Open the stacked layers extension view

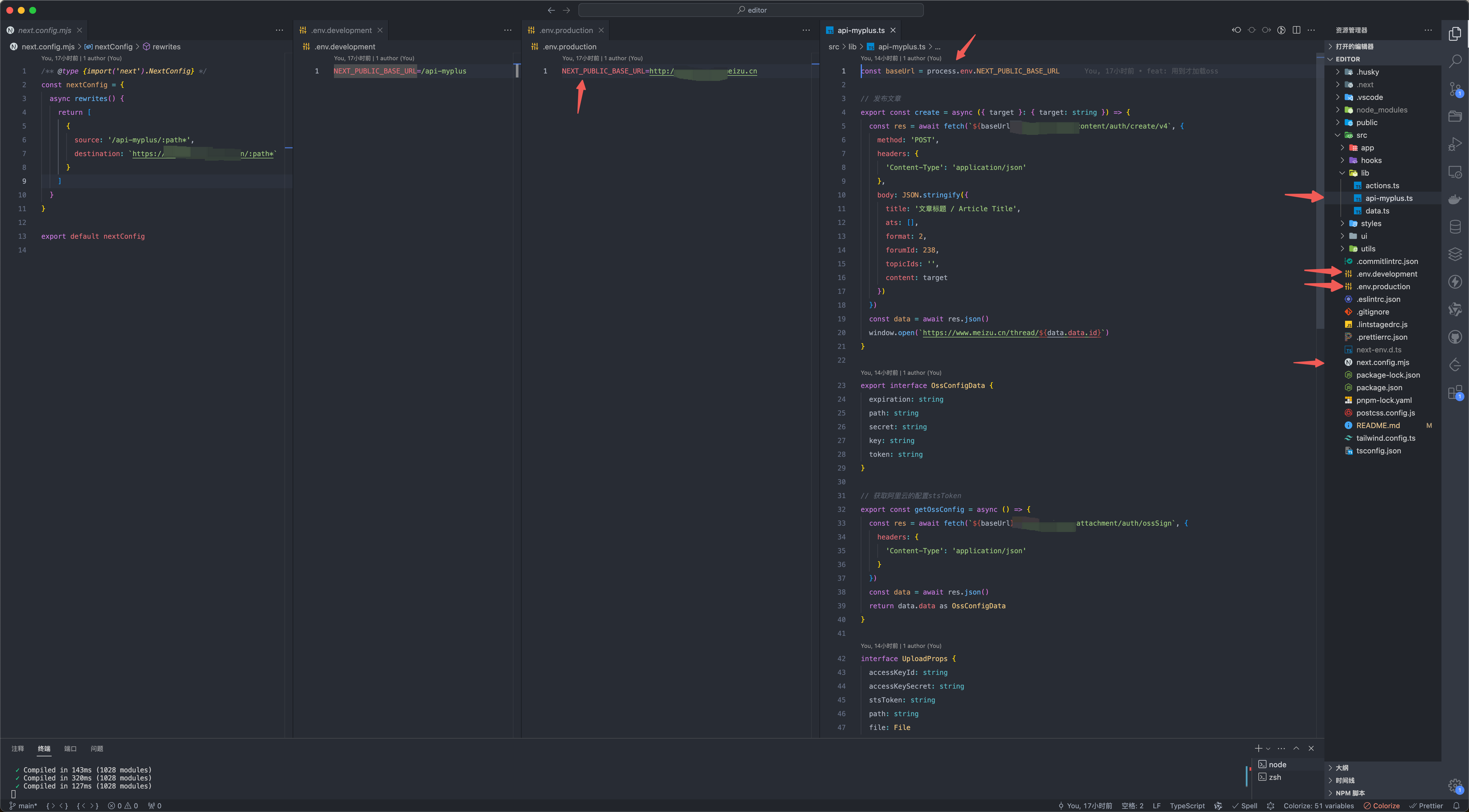[1455, 254]
